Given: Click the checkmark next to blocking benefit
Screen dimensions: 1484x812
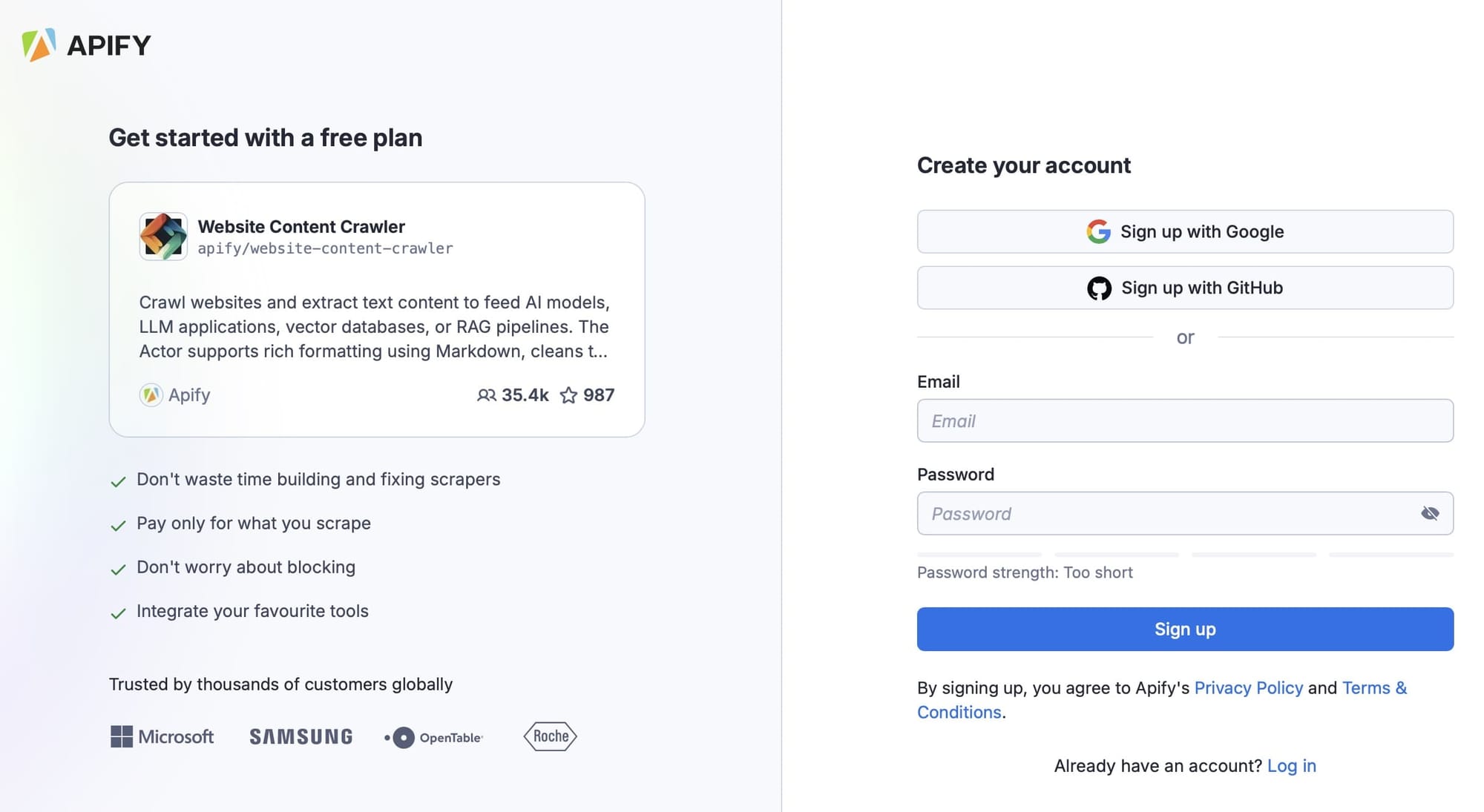Looking at the screenshot, I should coord(118,567).
